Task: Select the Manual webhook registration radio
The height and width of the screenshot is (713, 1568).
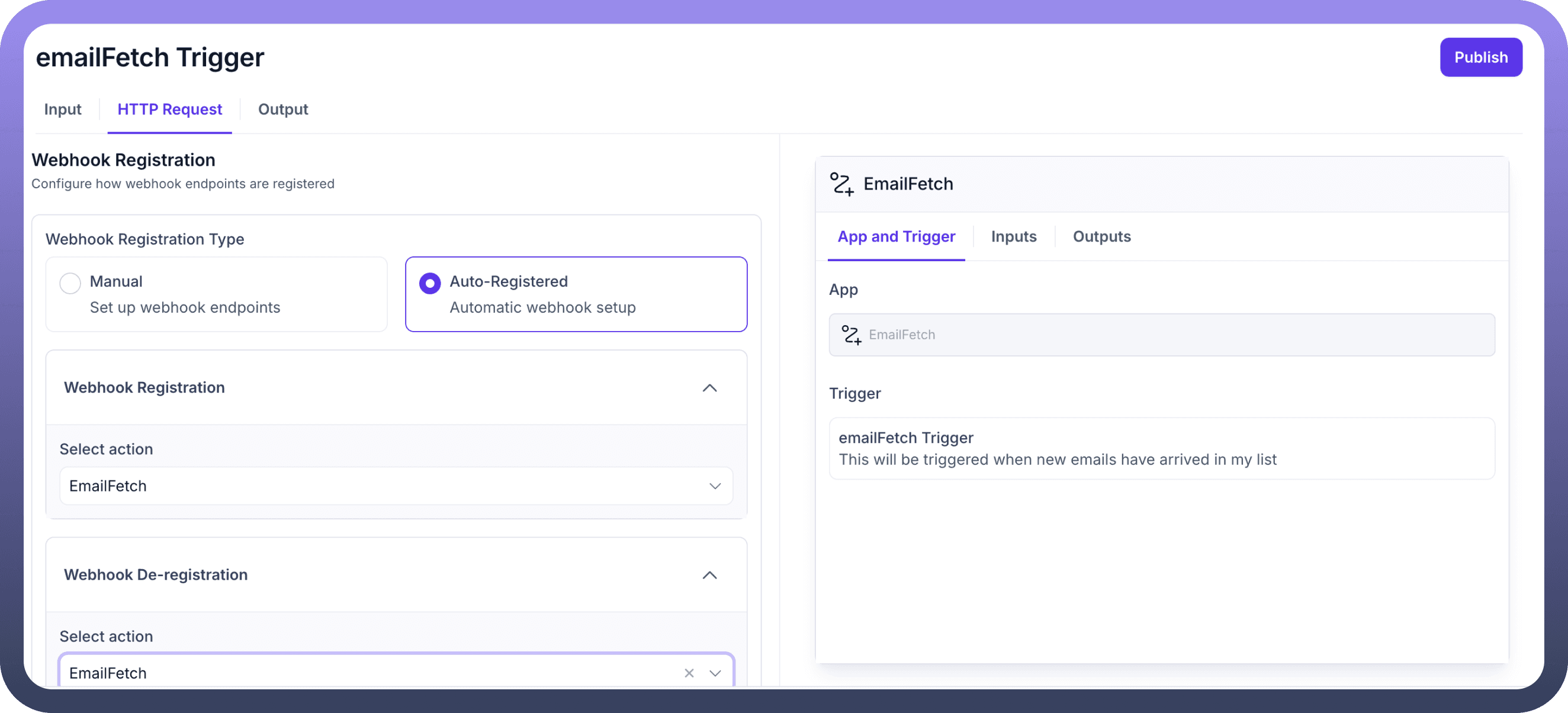Action: coord(70,283)
